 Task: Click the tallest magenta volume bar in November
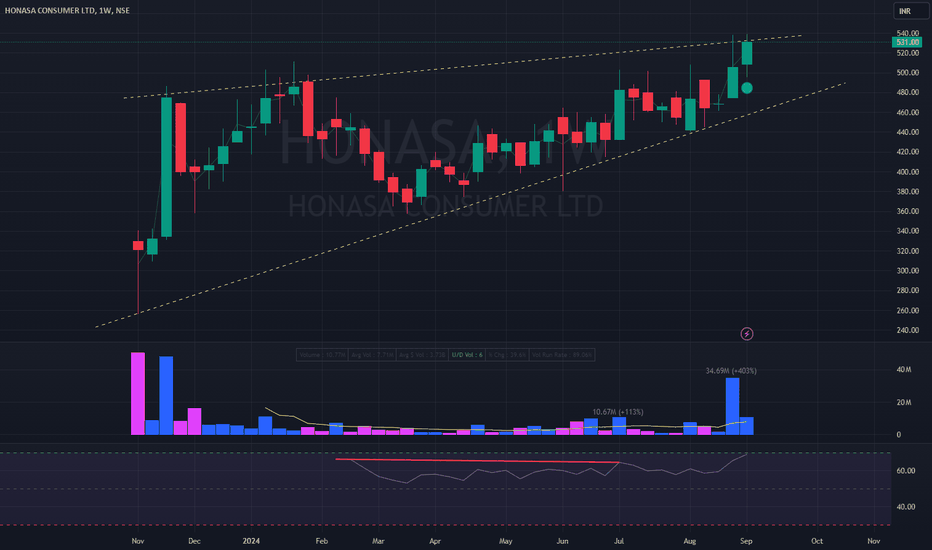coord(138,394)
